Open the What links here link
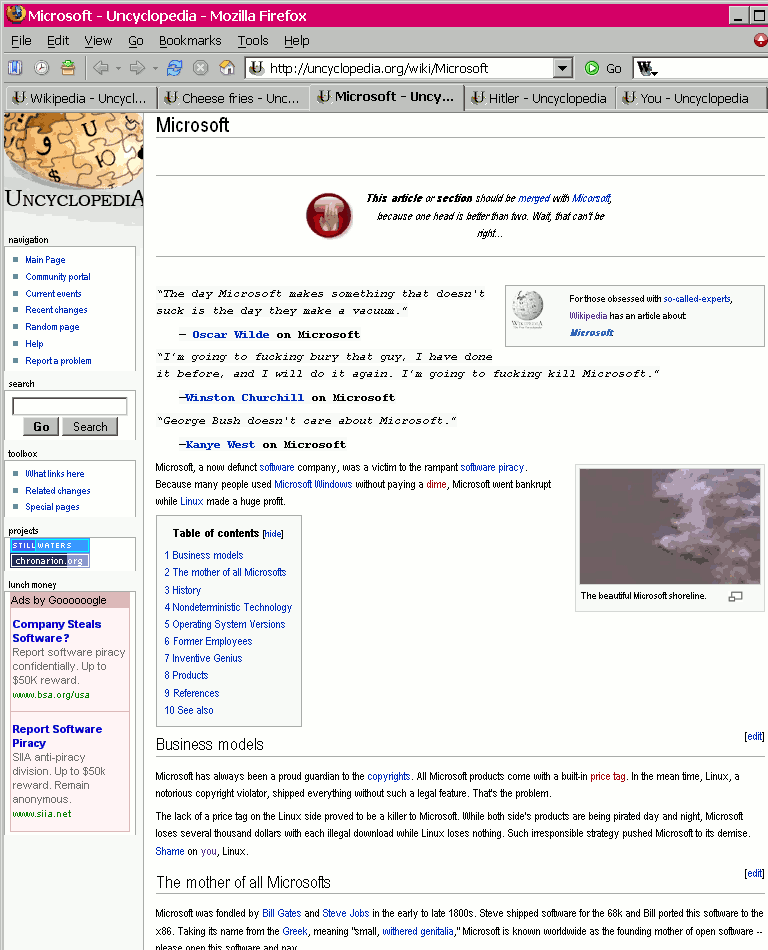Image resolution: width=768 pixels, height=950 pixels. click(55, 474)
